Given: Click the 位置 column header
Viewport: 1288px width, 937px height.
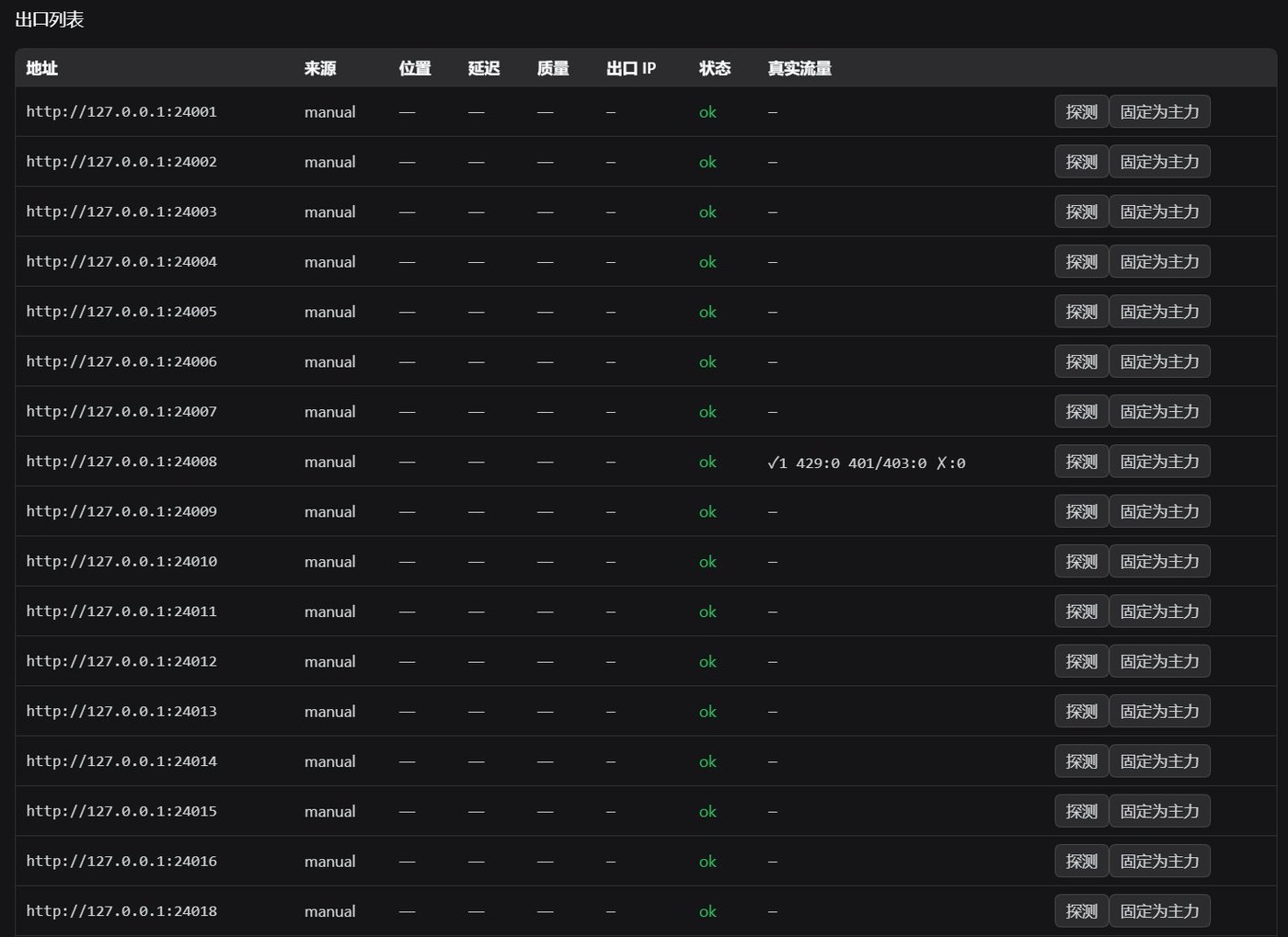Looking at the screenshot, I should (x=415, y=68).
